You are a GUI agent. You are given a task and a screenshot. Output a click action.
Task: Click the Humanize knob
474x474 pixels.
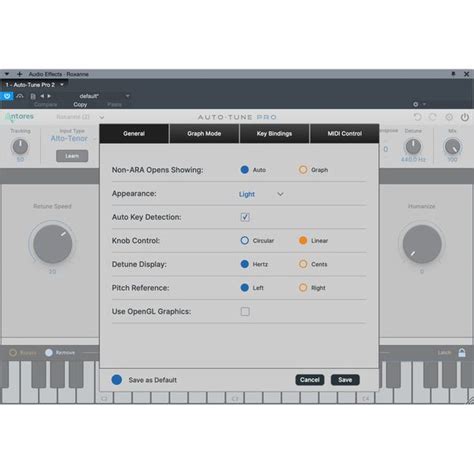[x=422, y=244]
